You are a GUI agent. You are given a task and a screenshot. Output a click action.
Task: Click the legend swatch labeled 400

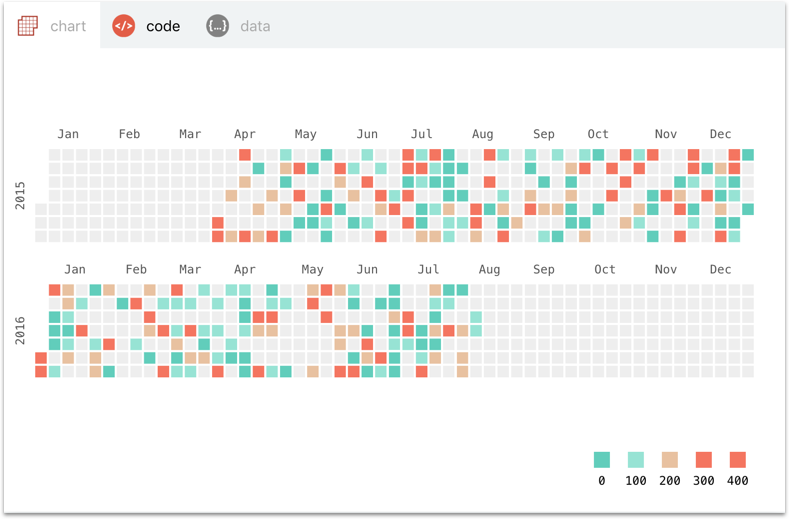738,460
